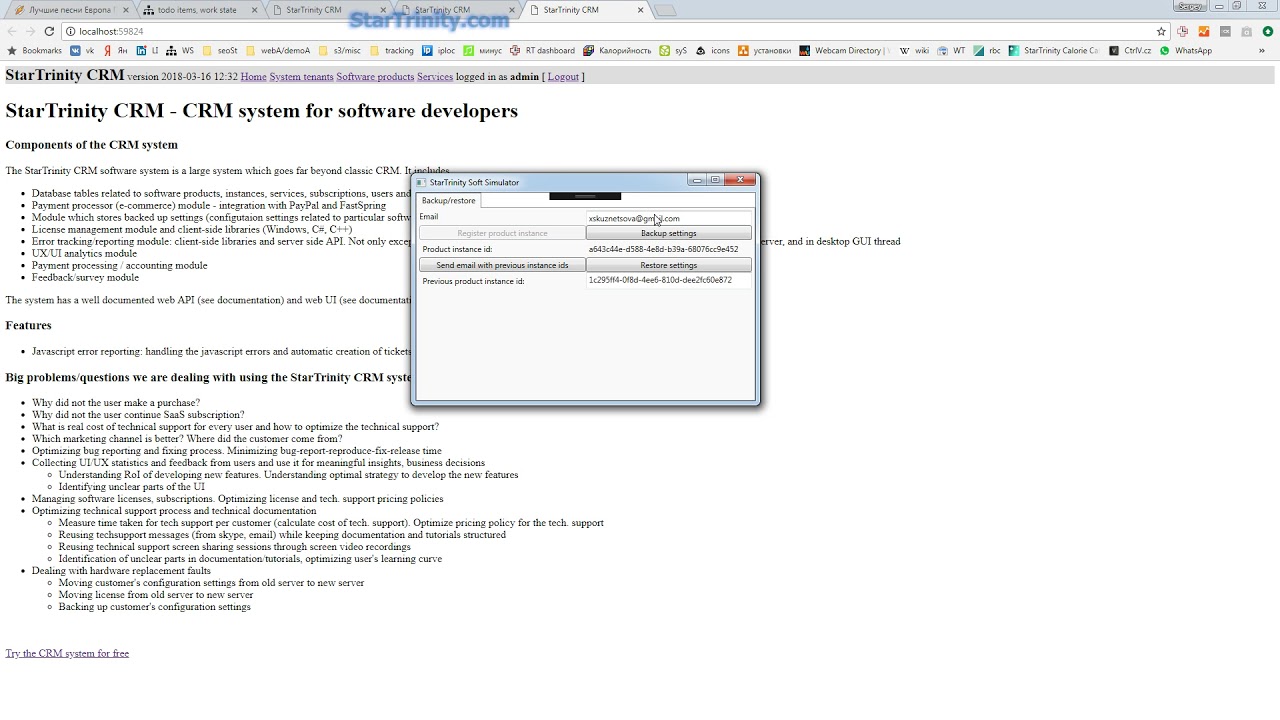Open the Webcam Directory bookmark
This screenshot has width=1280, height=720.
[x=845, y=51]
